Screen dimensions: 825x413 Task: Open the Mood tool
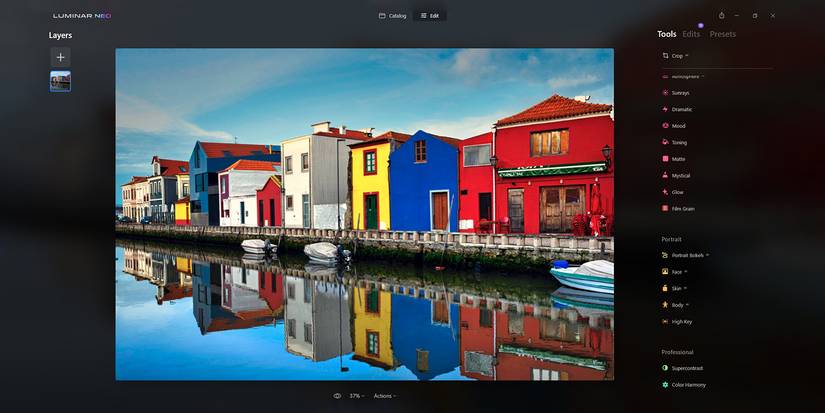(674, 126)
